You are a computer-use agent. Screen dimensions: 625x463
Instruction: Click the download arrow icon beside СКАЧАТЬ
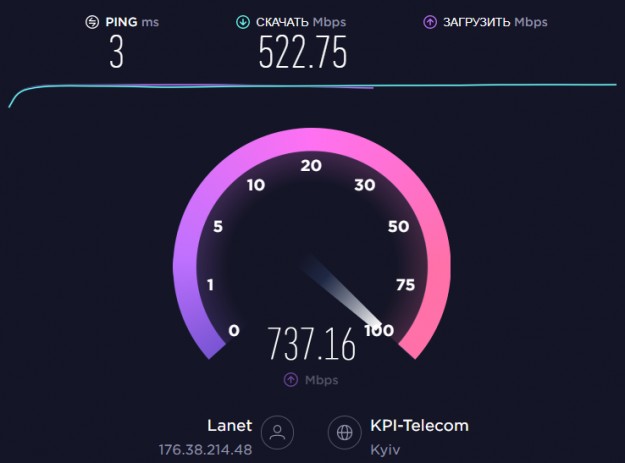(243, 22)
